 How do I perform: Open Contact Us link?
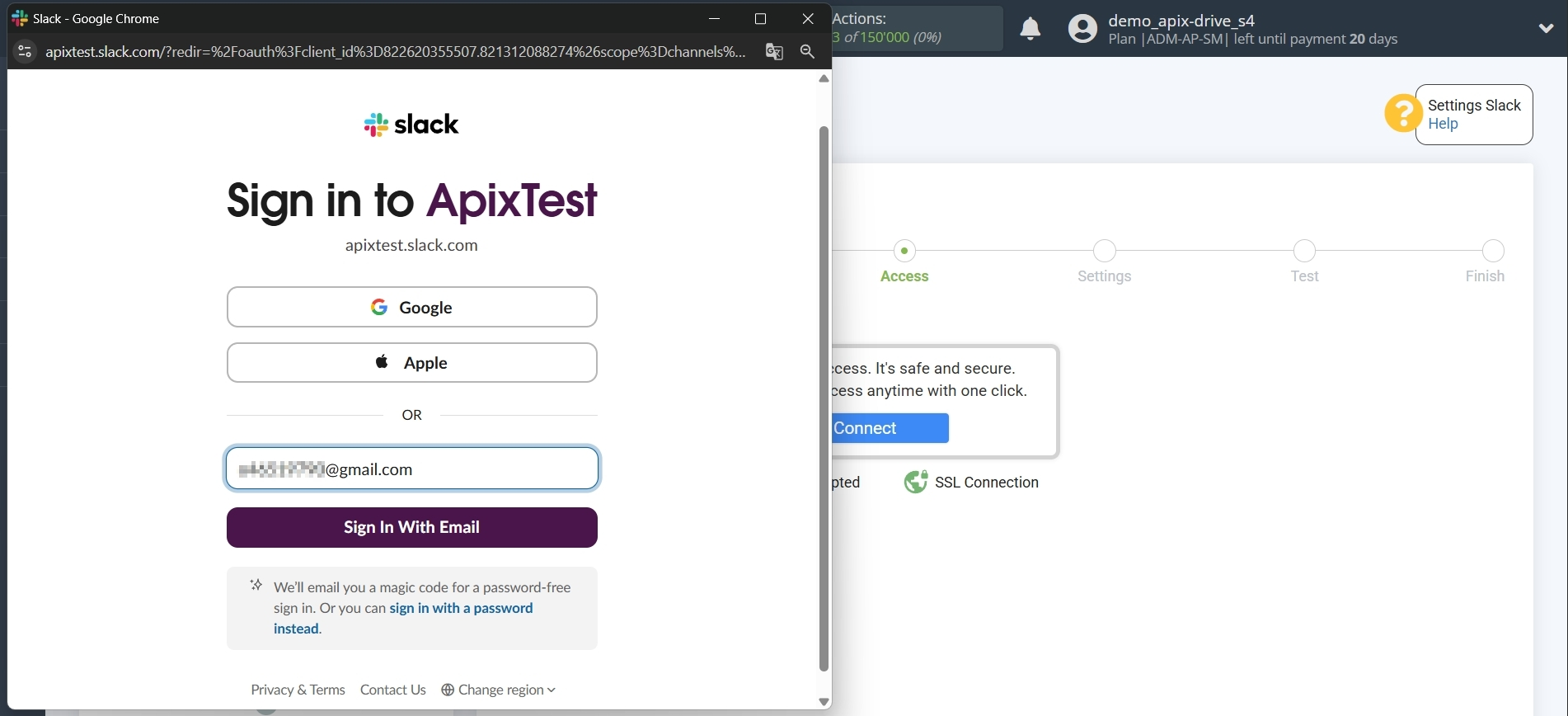393,690
